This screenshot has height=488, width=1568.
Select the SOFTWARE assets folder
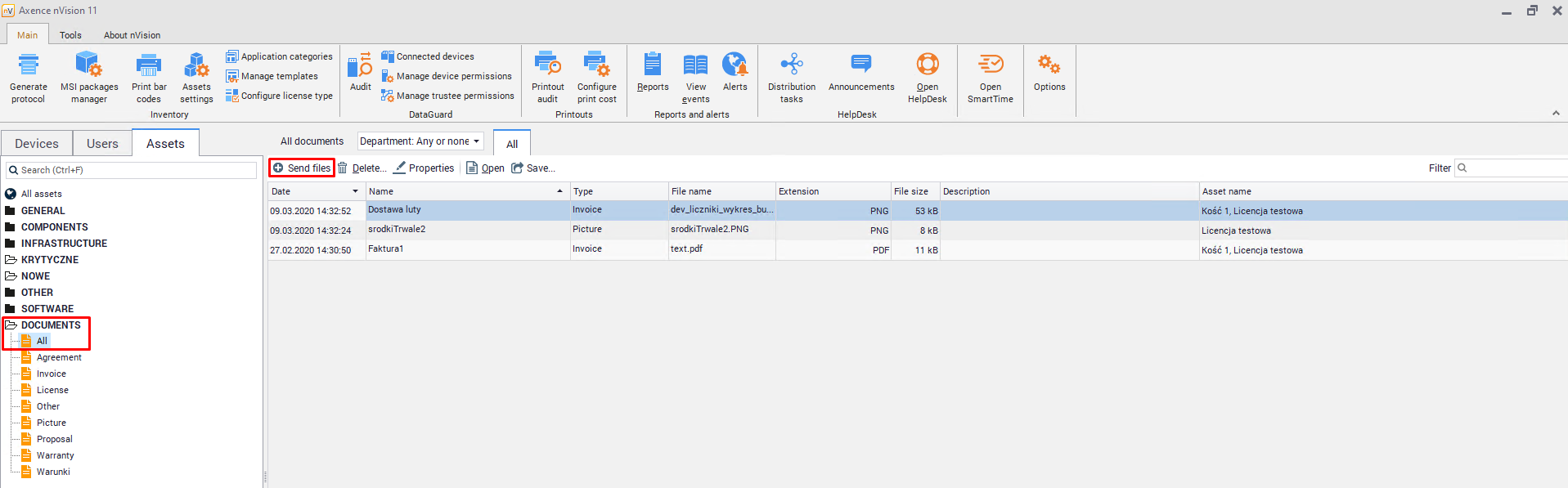(x=47, y=309)
